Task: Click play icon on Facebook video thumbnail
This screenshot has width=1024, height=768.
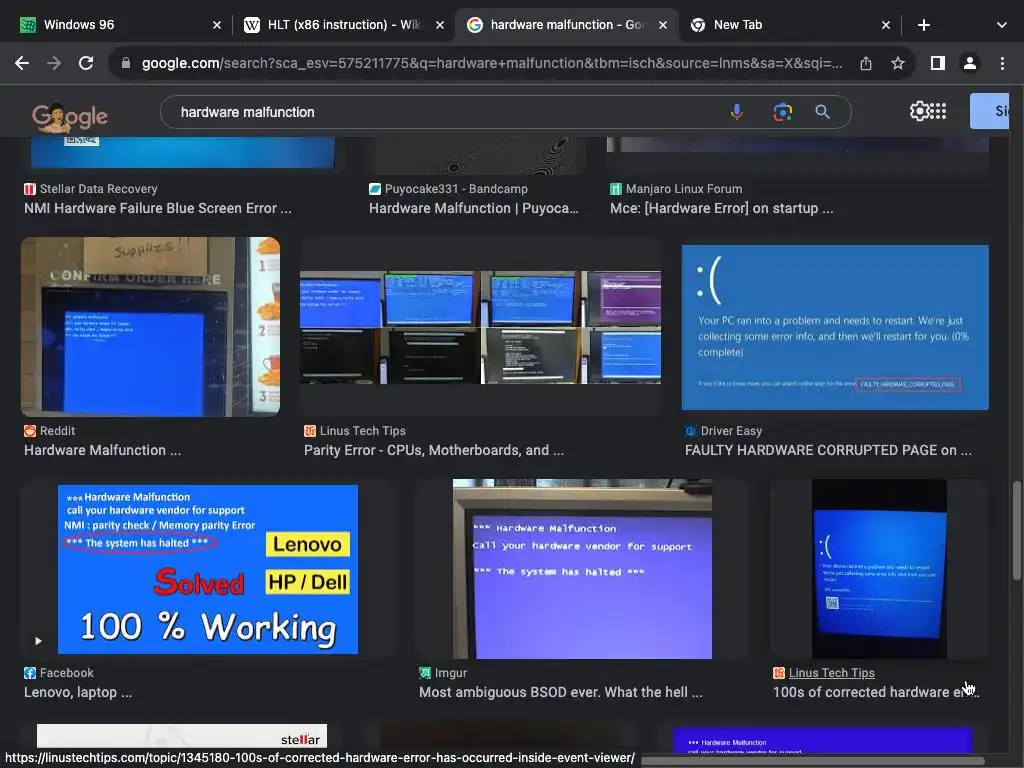Action: coord(38,641)
